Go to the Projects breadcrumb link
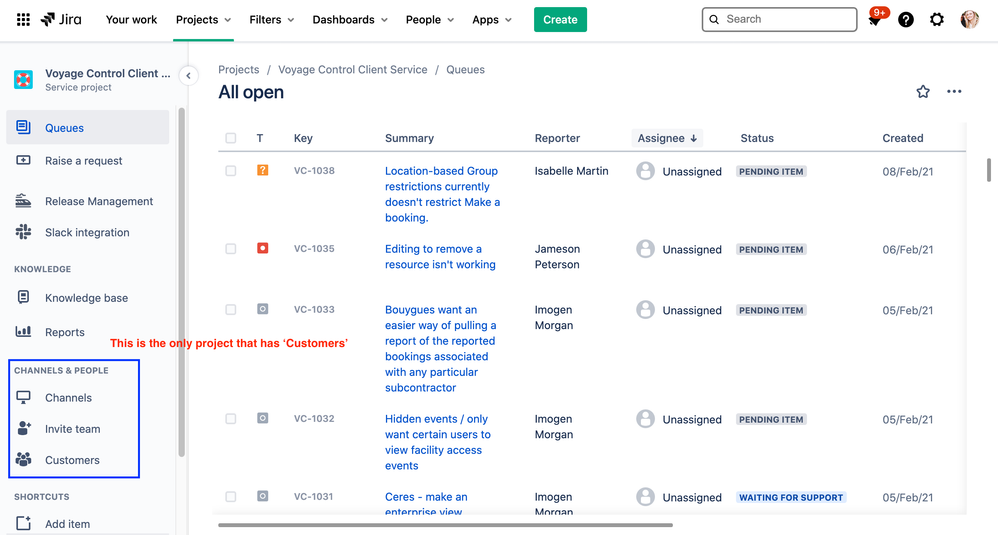 tap(239, 69)
